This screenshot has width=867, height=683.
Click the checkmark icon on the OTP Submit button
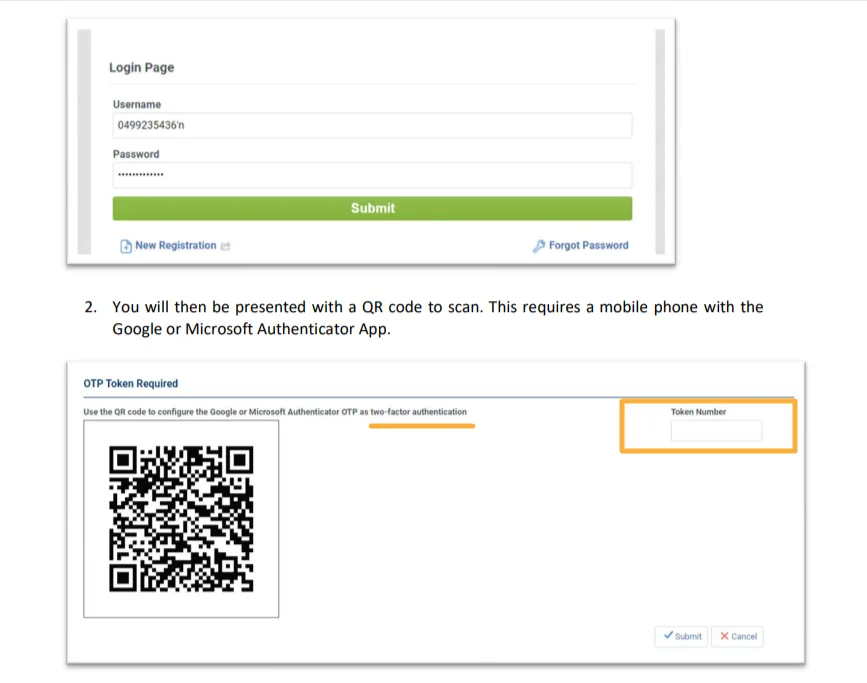point(668,635)
